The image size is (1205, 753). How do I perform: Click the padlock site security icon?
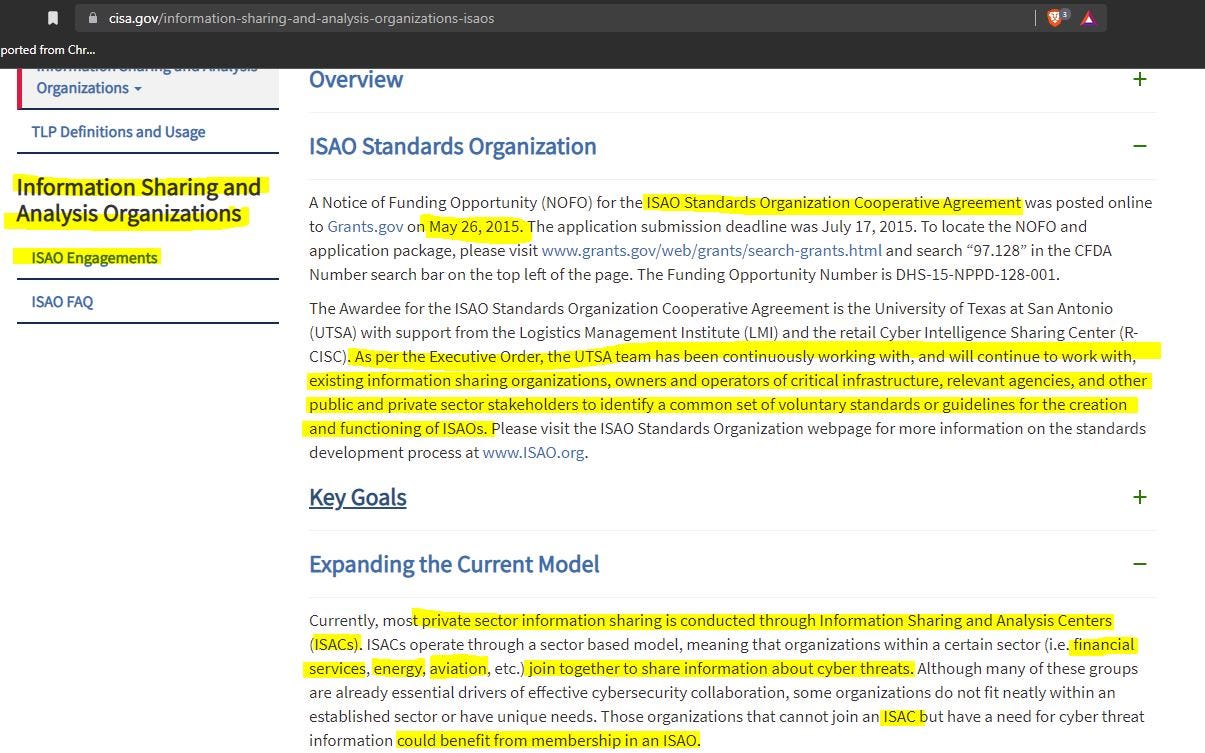[x=93, y=18]
